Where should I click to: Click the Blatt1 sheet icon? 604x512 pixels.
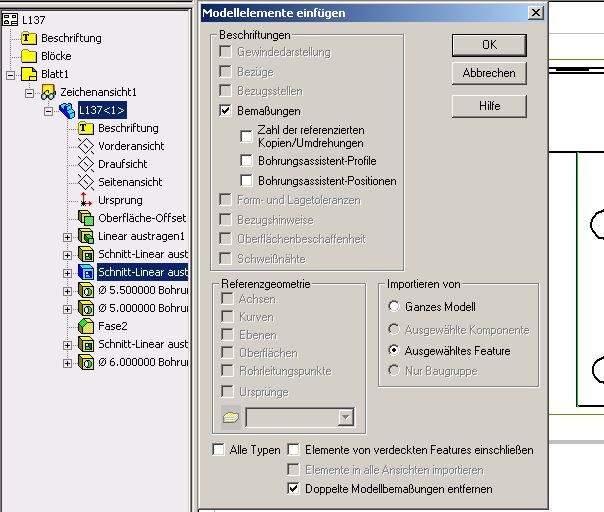click(x=29, y=74)
